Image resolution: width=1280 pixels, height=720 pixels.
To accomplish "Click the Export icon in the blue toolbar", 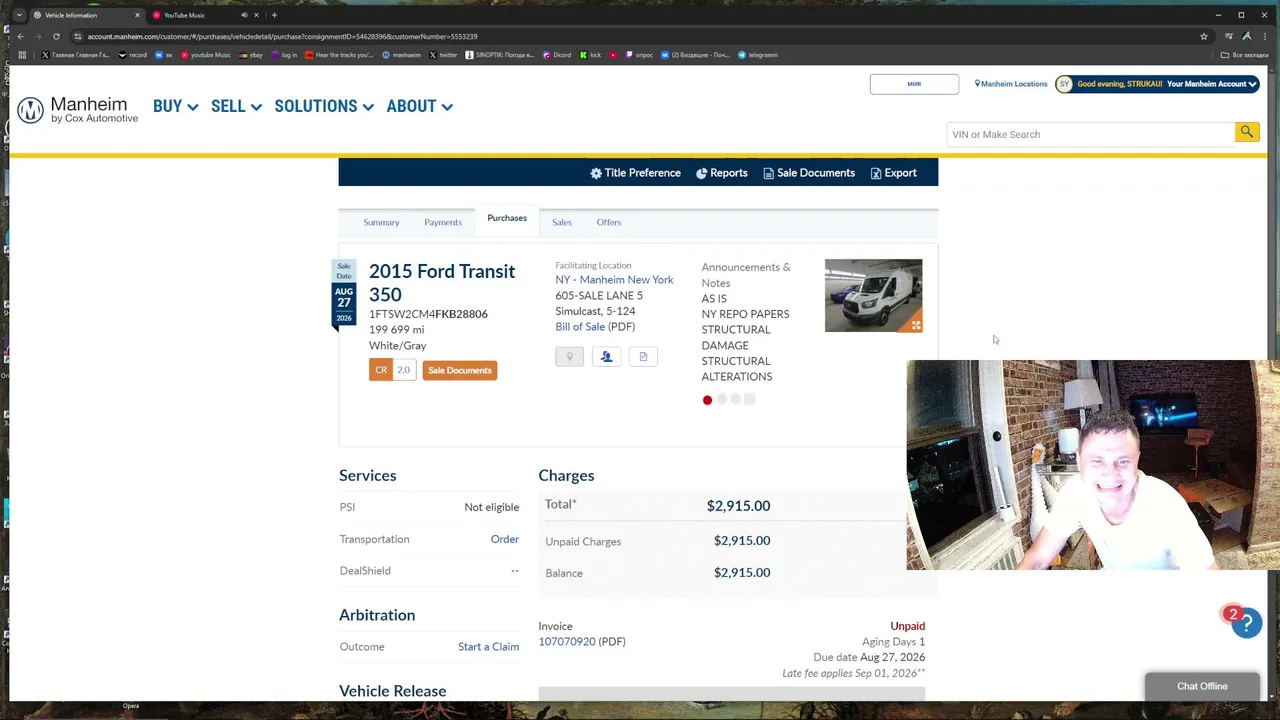I will point(876,173).
